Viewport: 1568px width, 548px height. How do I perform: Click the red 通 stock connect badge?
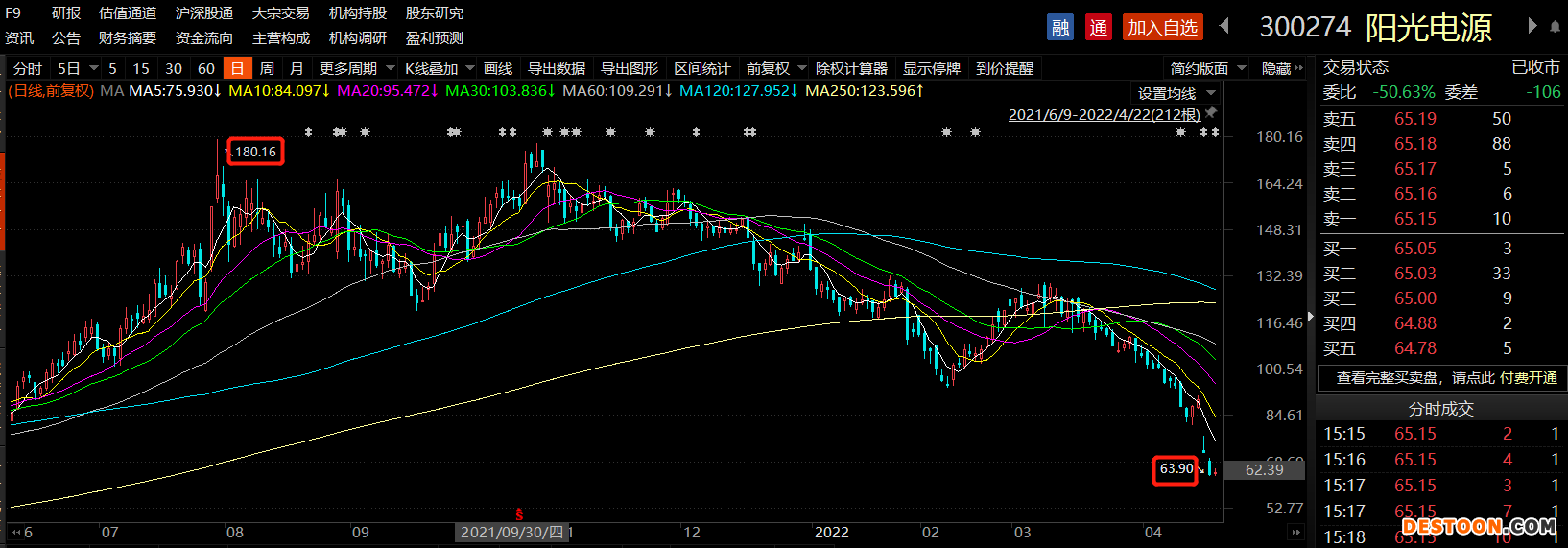[1098, 27]
